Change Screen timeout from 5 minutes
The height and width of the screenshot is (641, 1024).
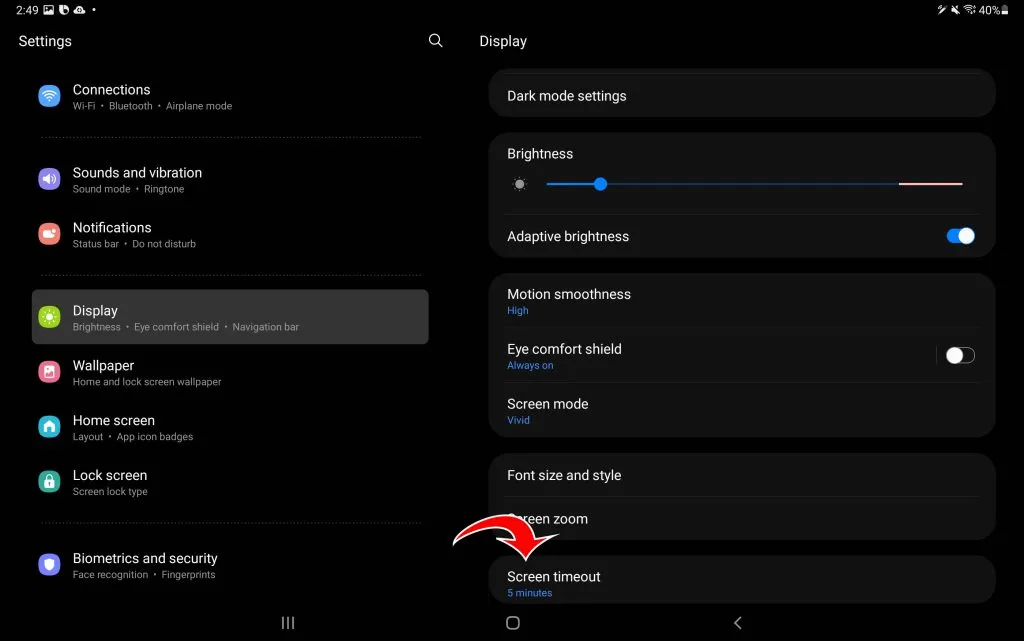click(x=742, y=582)
